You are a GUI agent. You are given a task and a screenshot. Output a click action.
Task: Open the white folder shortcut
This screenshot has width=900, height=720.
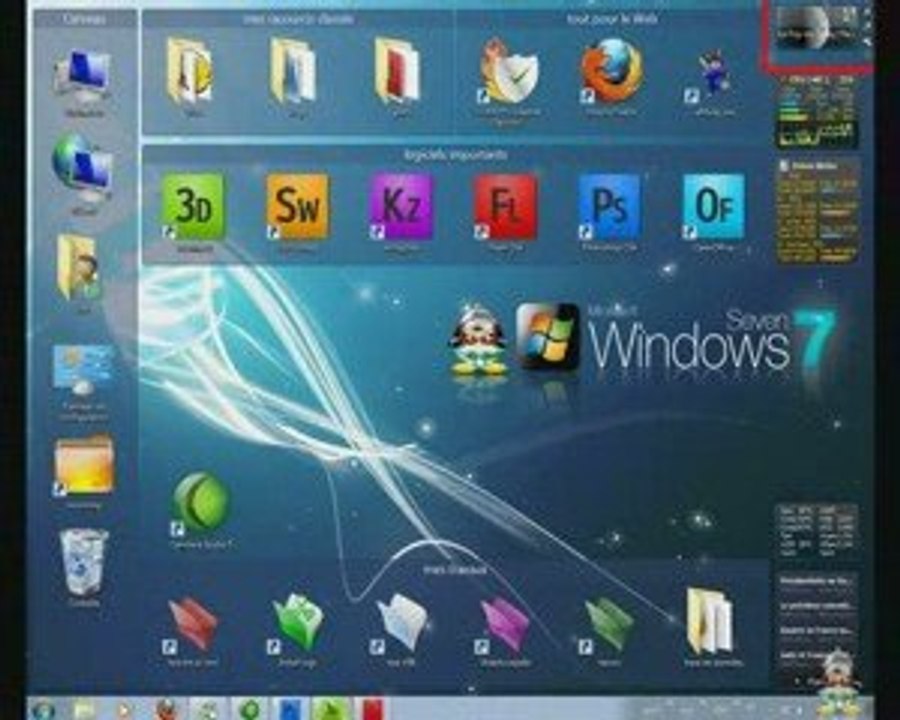tap(401, 624)
